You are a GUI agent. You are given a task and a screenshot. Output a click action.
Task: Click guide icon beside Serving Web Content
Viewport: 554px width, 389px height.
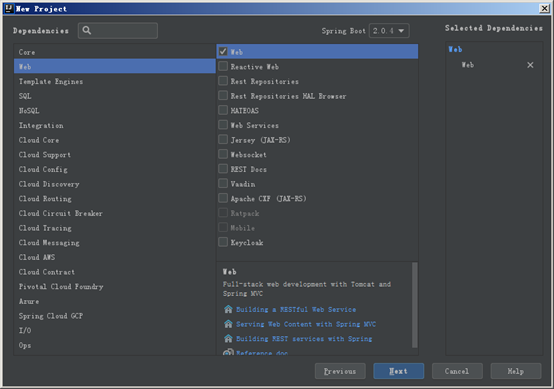(228, 324)
